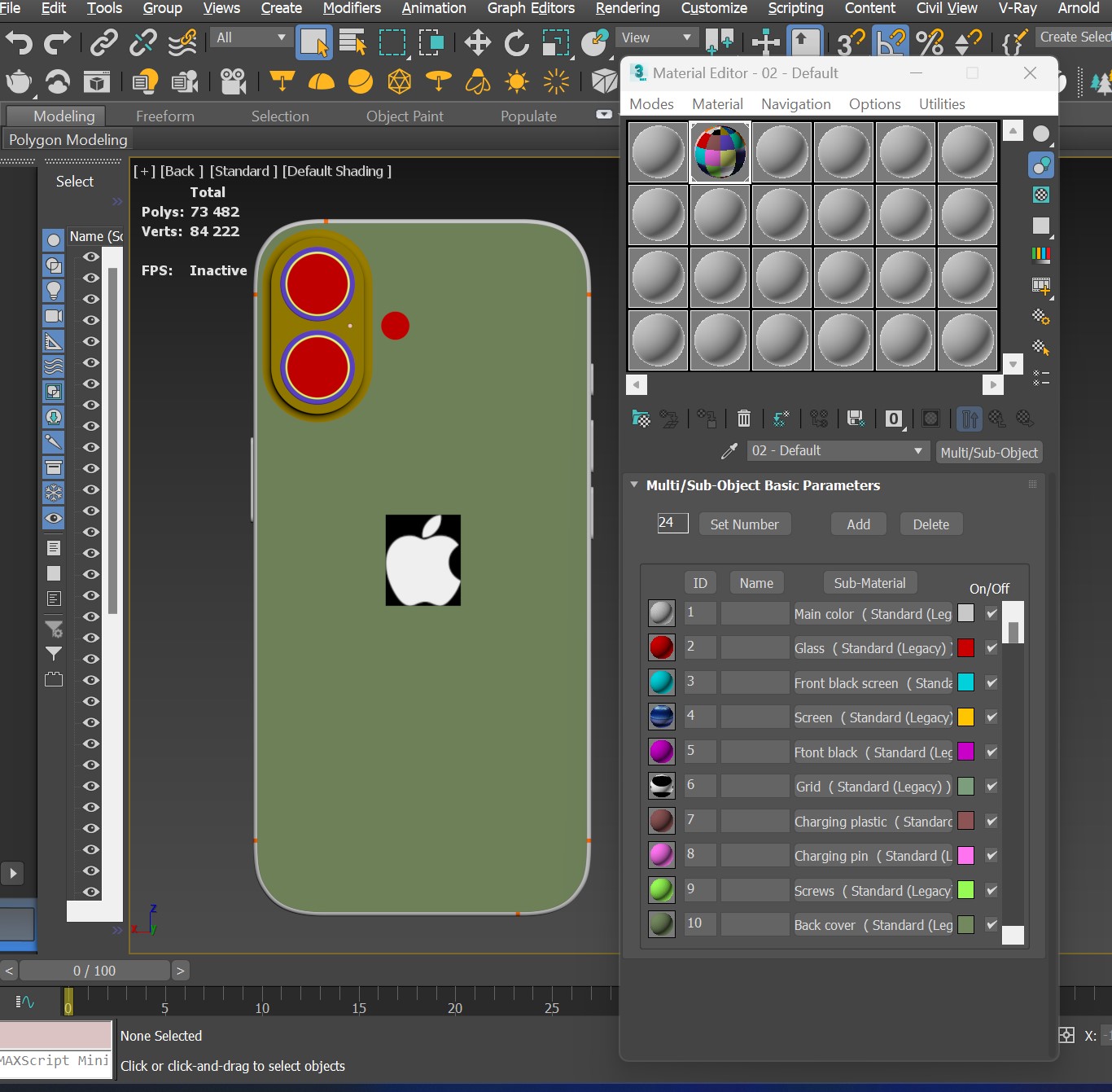Toggle the Backlight icon in Material Editor
Image resolution: width=1112 pixels, height=1092 pixels.
[x=1041, y=165]
